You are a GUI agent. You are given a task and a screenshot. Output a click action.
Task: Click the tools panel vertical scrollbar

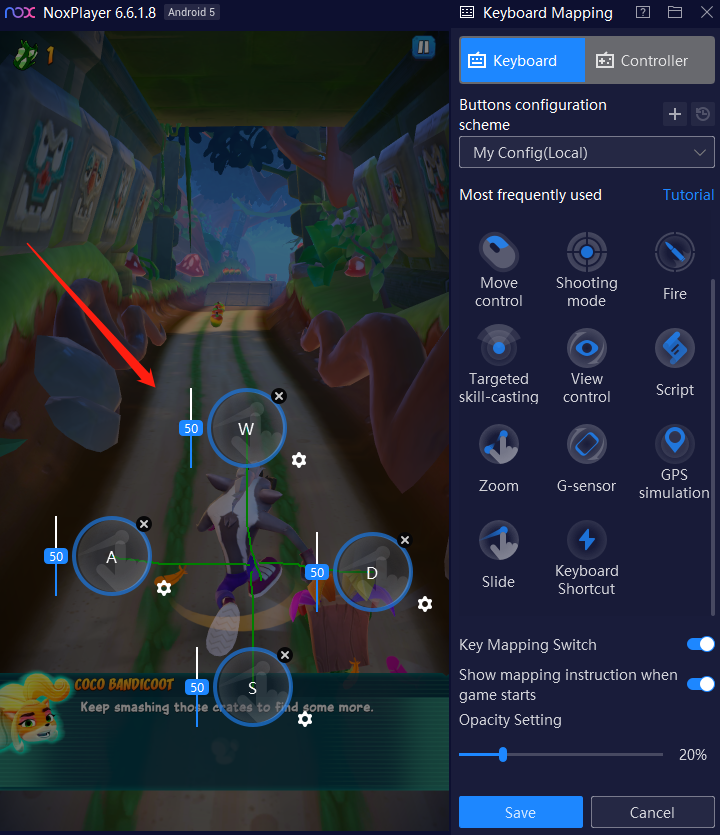point(713,447)
